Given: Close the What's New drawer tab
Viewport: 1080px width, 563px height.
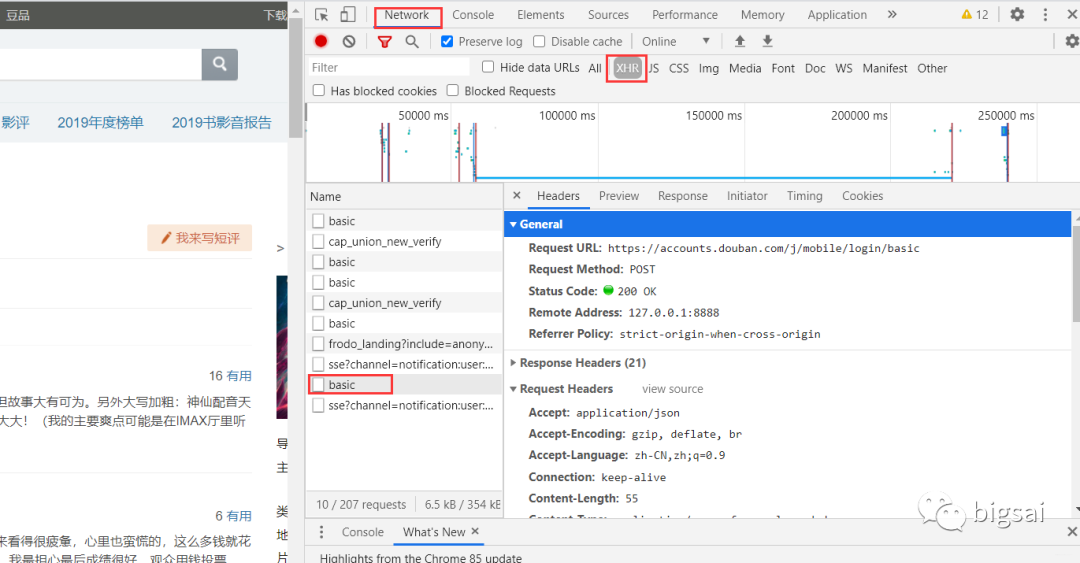Looking at the screenshot, I should click(x=475, y=531).
